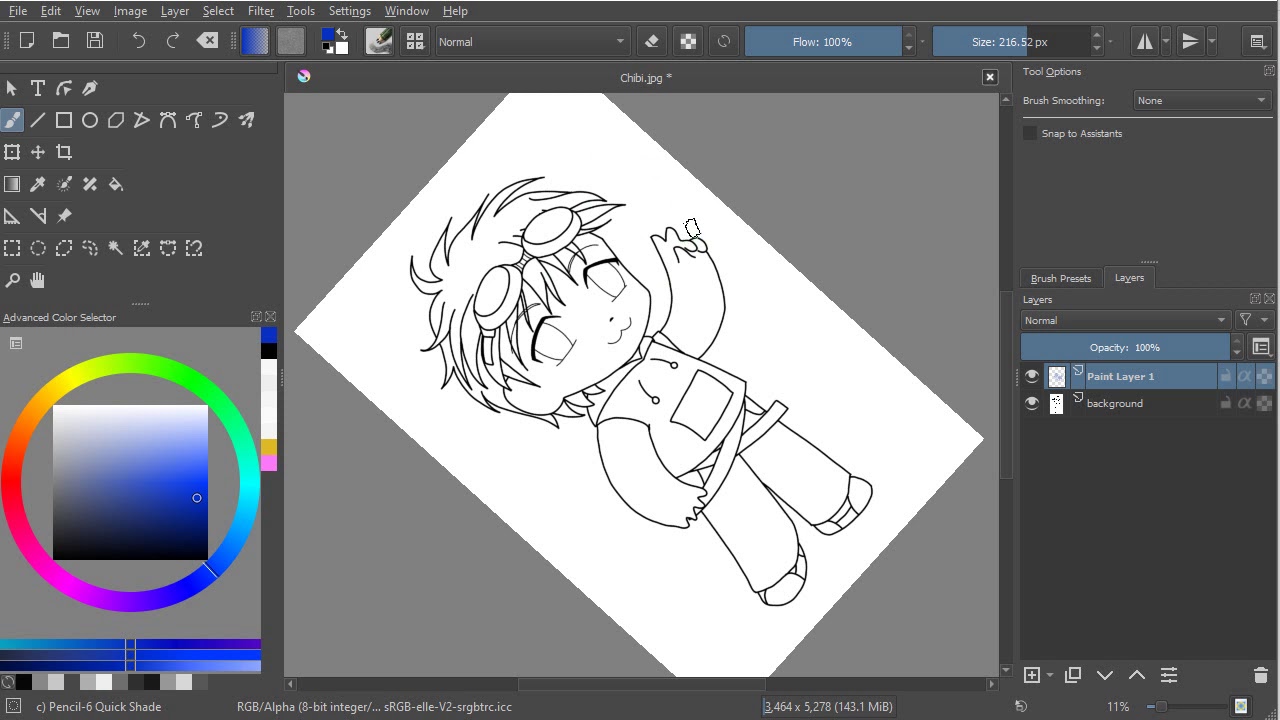1280x720 pixels.
Task: Open the horizontal mirror options arrow
Action: pos(1166,41)
